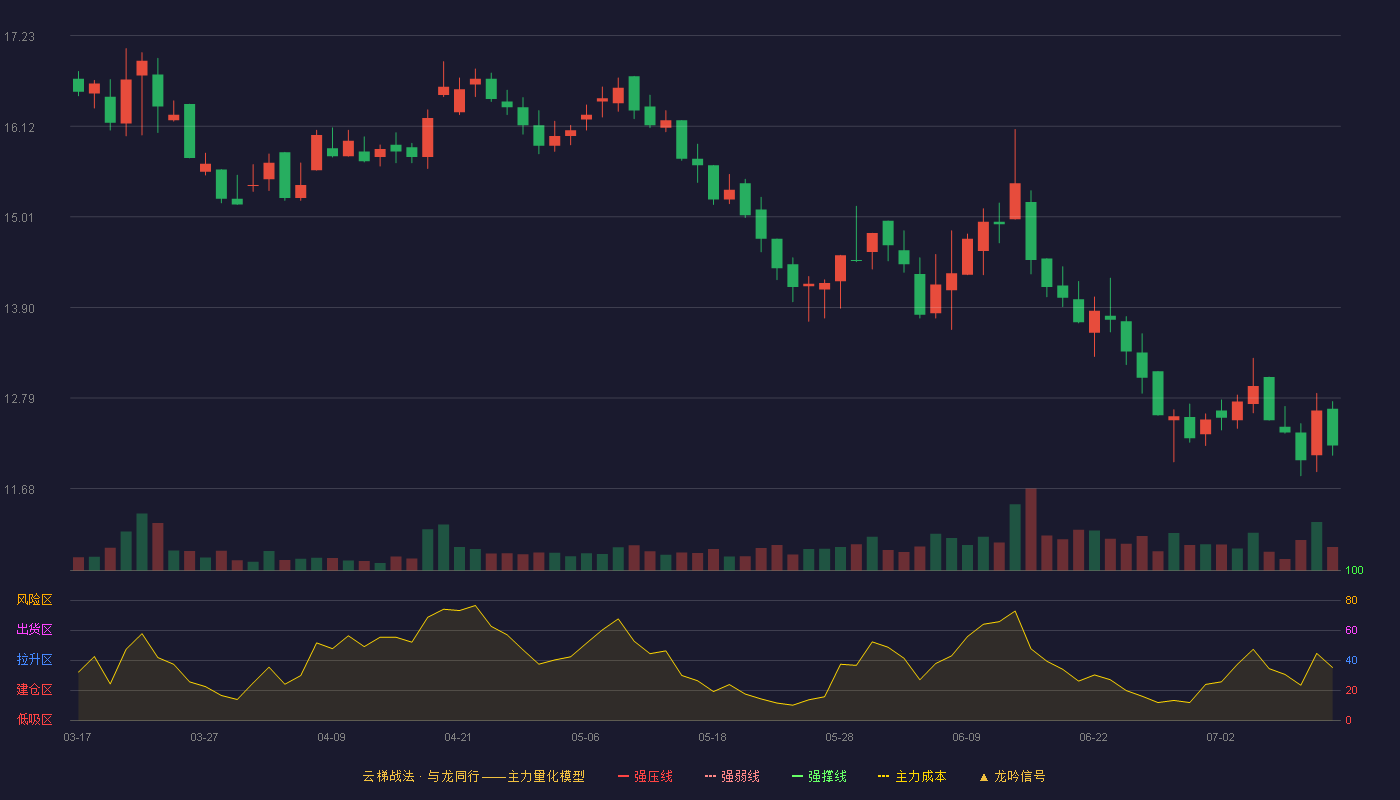Image resolution: width=1400 pixels, height=800 pixels.
Task: Select the 低吸区 zone label
Action: tap(34, 719)
